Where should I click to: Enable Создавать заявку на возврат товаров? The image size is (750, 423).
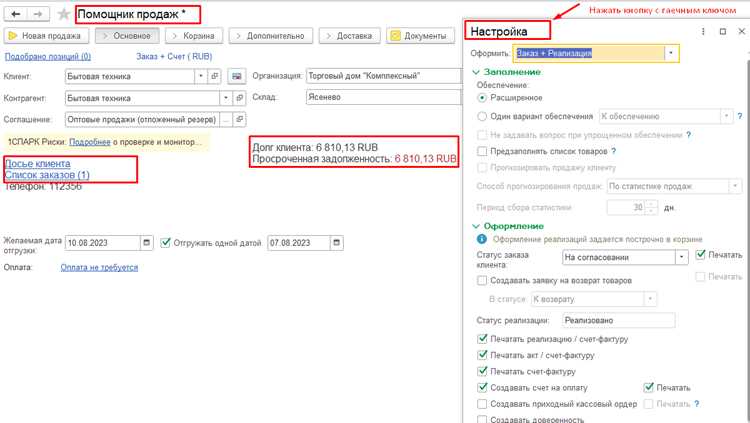(x=482, y=280)
